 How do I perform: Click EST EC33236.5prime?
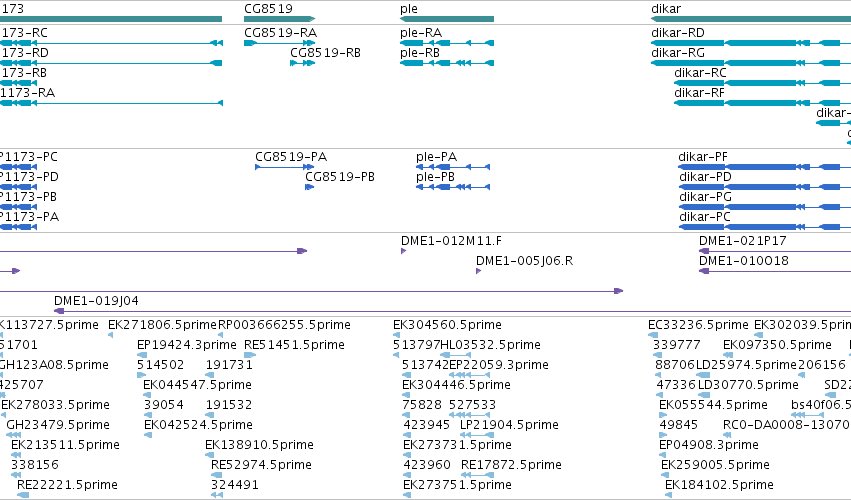pyautogui.click(x=698, y=325)
